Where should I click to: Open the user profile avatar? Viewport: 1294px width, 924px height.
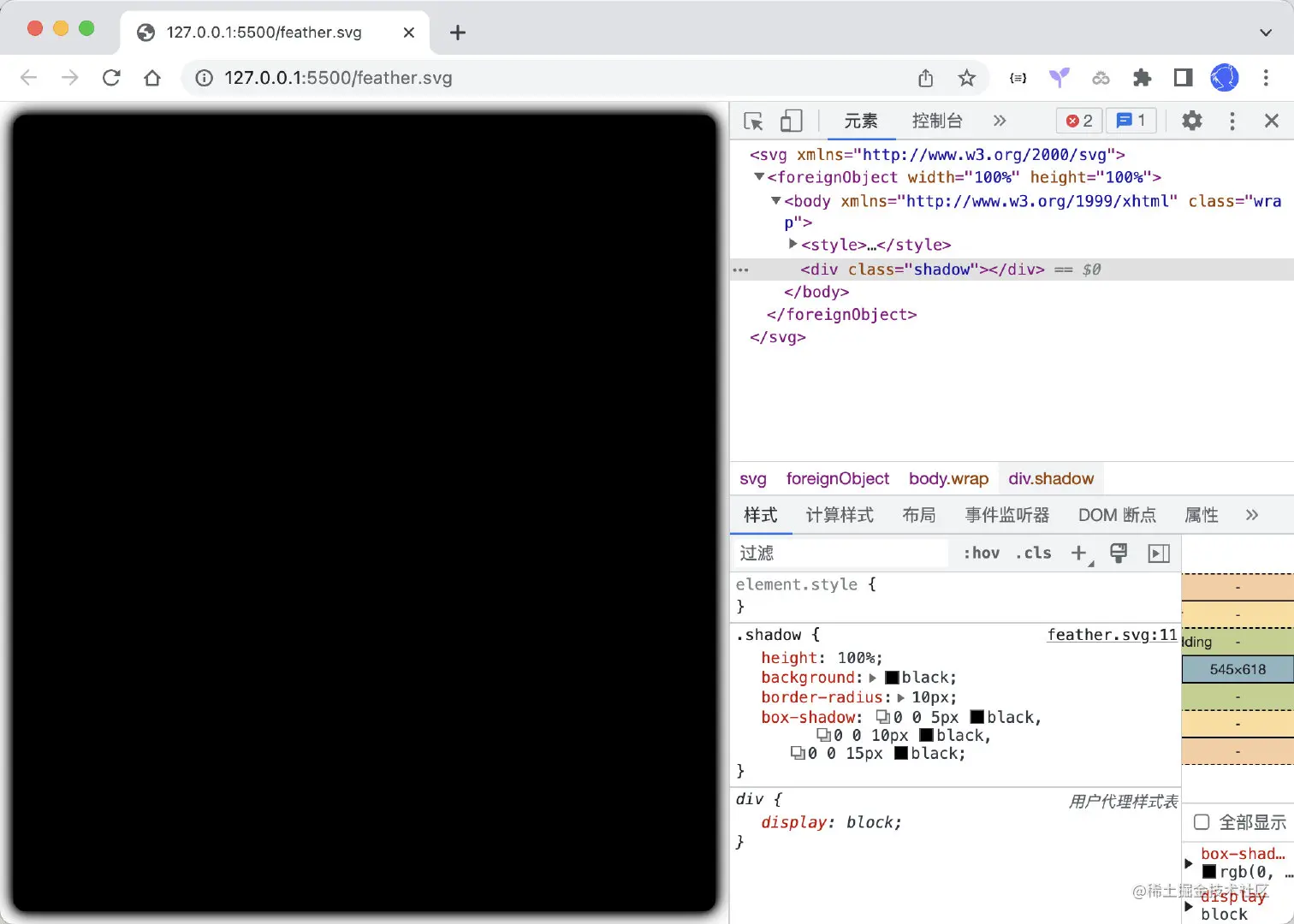tap(1224, 78)
